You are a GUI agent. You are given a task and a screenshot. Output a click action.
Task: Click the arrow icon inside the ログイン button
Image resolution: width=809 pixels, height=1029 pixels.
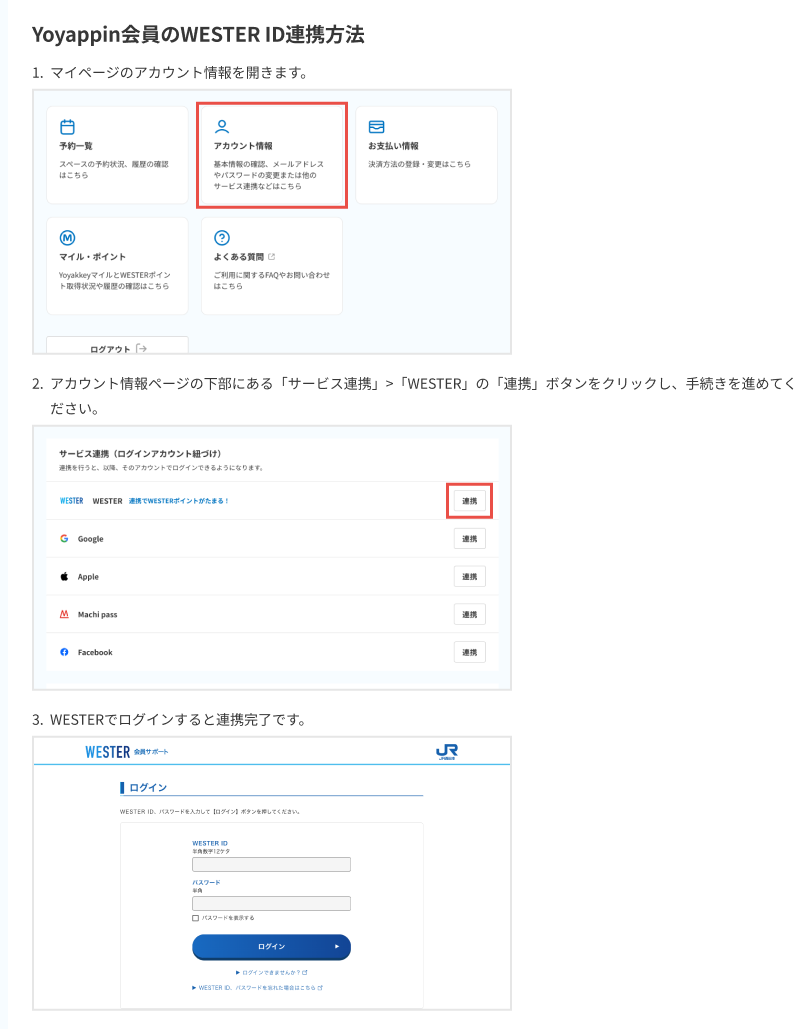point(337,946)
